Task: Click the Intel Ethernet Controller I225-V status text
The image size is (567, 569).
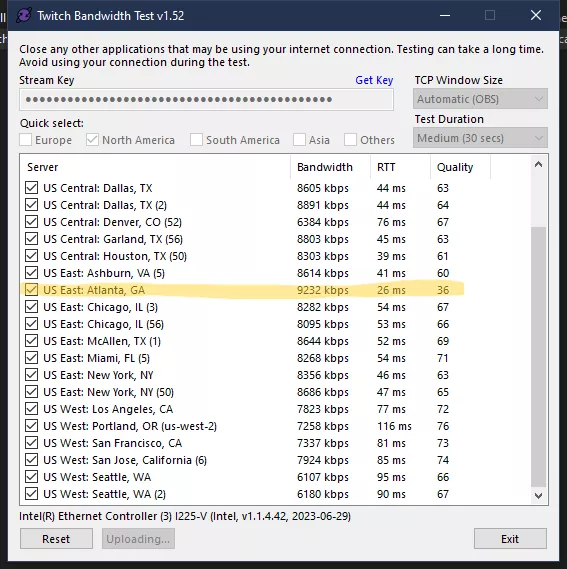Action: 185,516
